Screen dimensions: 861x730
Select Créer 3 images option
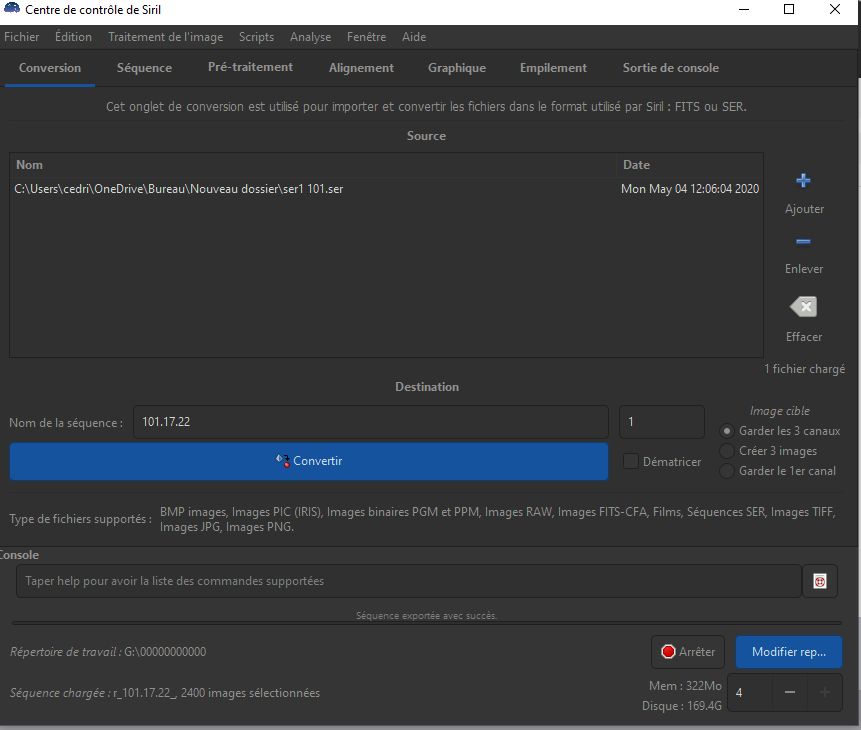(726, 452)
